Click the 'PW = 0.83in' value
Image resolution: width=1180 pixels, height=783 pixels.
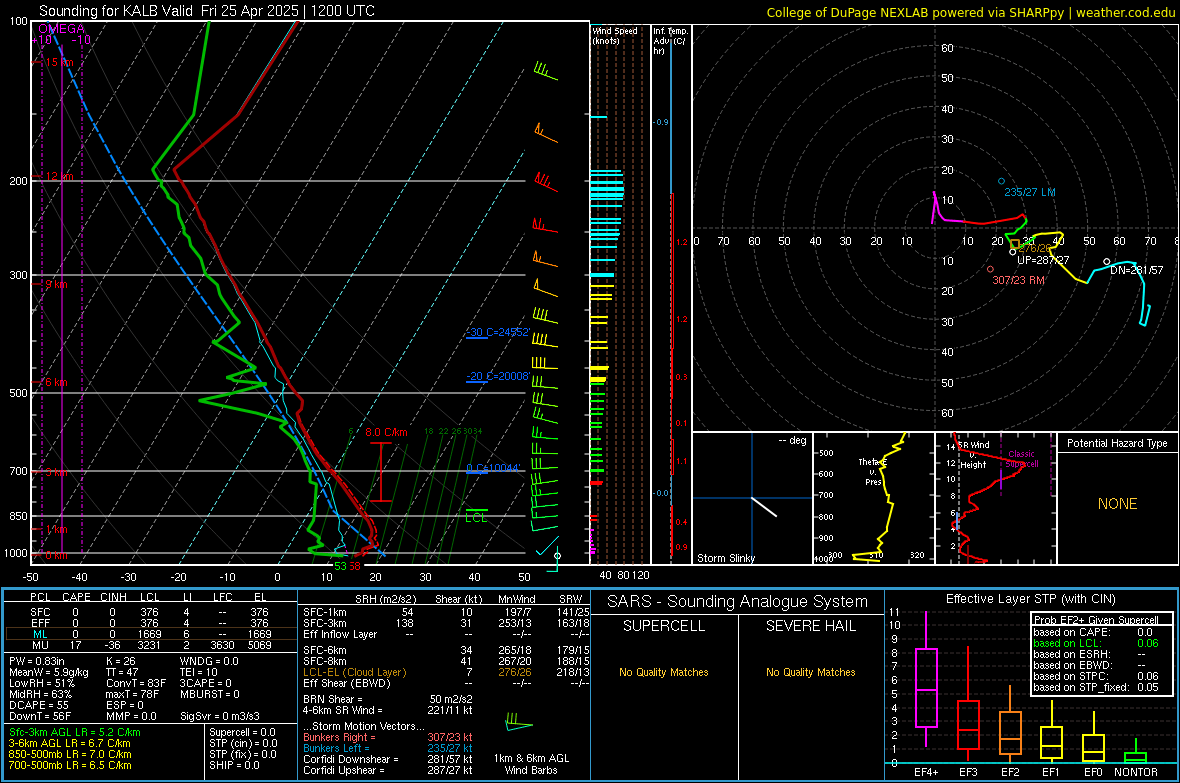coord(37,661)
